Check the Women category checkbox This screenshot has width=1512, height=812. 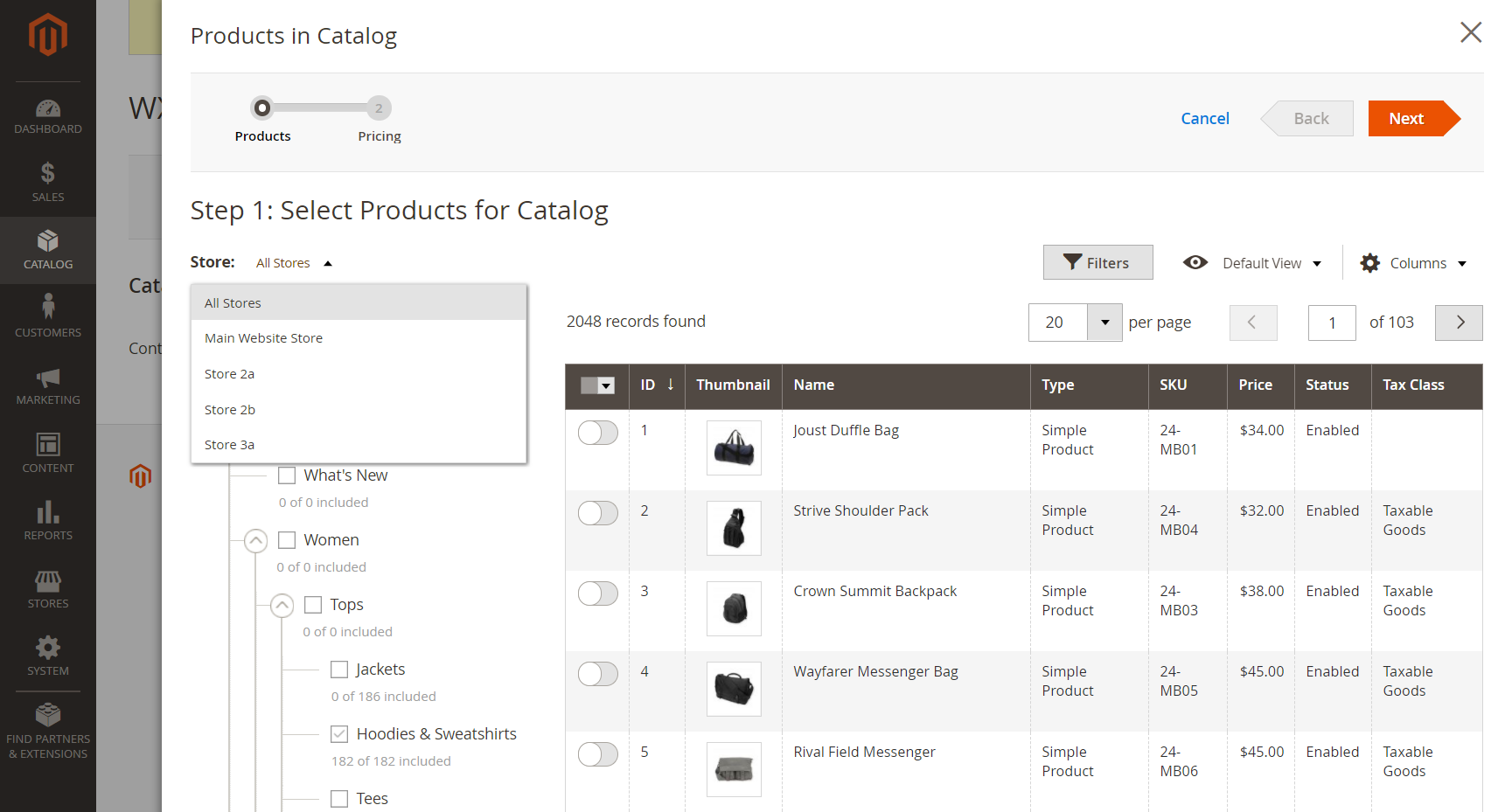287,540
